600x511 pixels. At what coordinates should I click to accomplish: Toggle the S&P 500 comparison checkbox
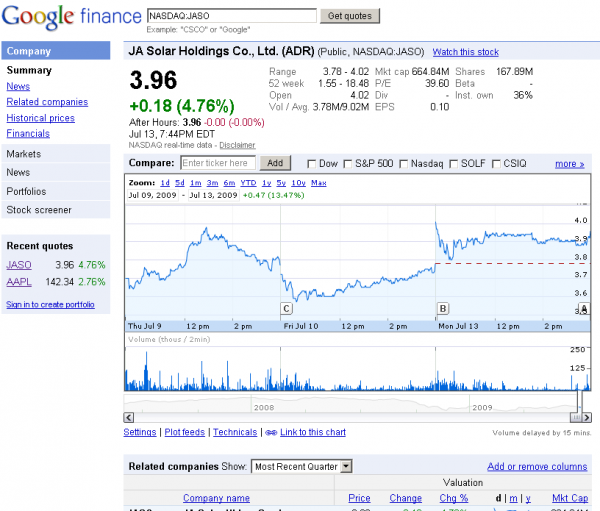click(347, 164)
